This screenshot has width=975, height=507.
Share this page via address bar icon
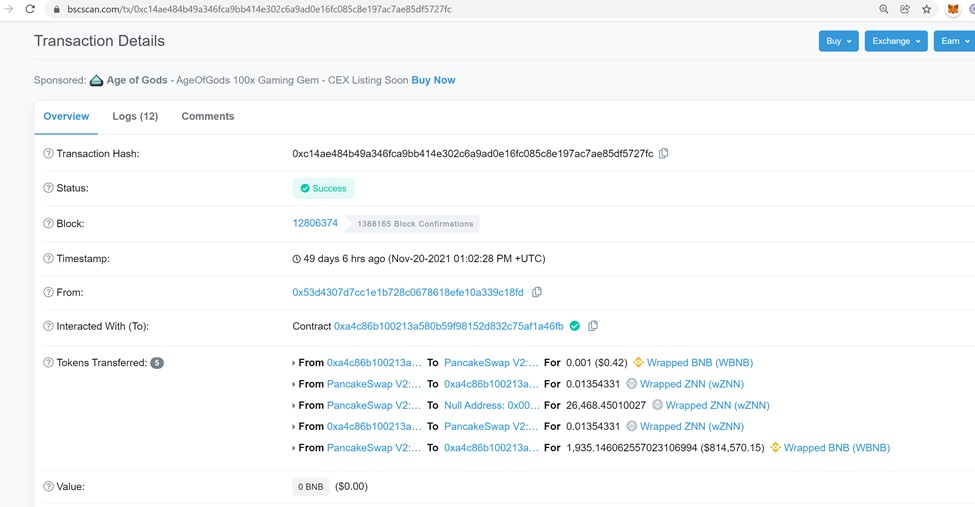click(905, 9)
